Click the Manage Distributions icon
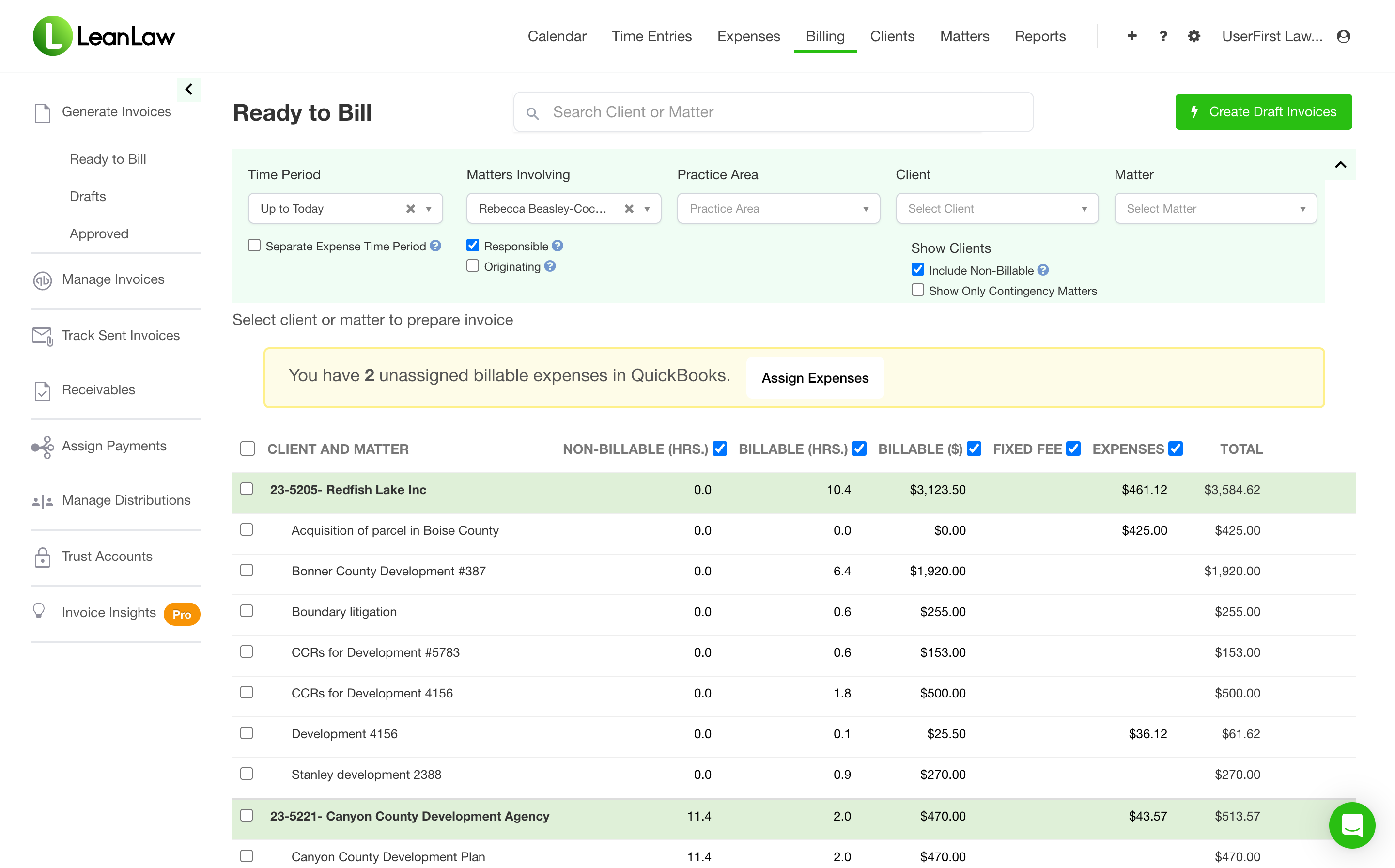Image resolution: width=1395 pixels, height=868 pixels. point(43,501)
